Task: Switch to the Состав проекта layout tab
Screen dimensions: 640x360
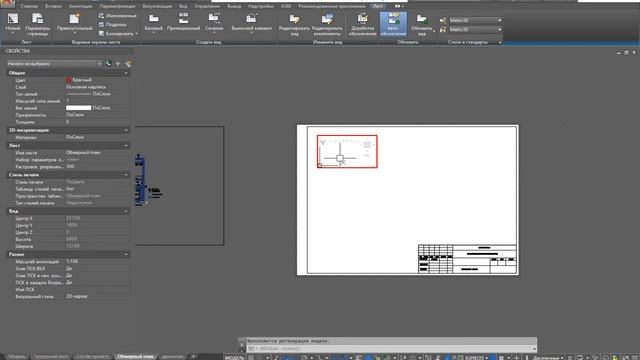Action: [93, 356]
